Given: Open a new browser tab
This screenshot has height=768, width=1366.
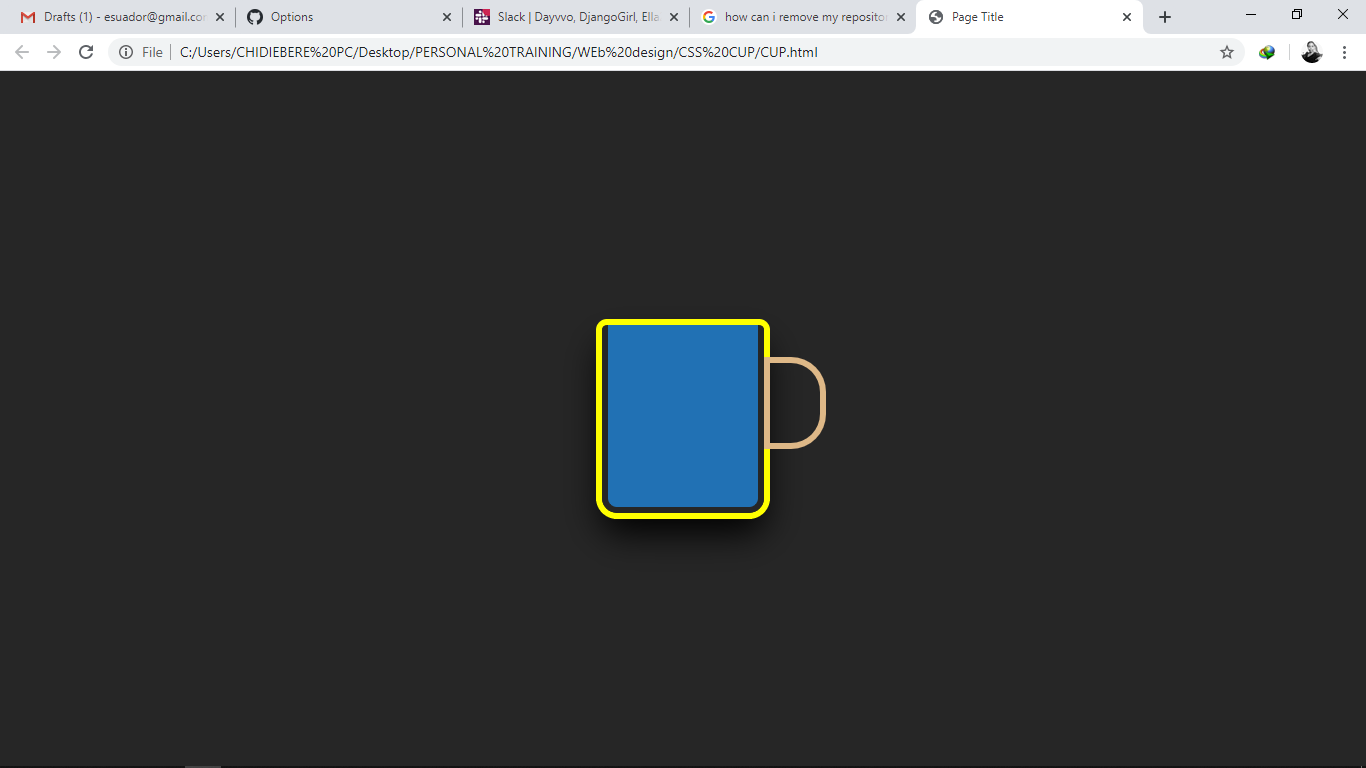Looking at the screenshot, I should coord(1164,16).
